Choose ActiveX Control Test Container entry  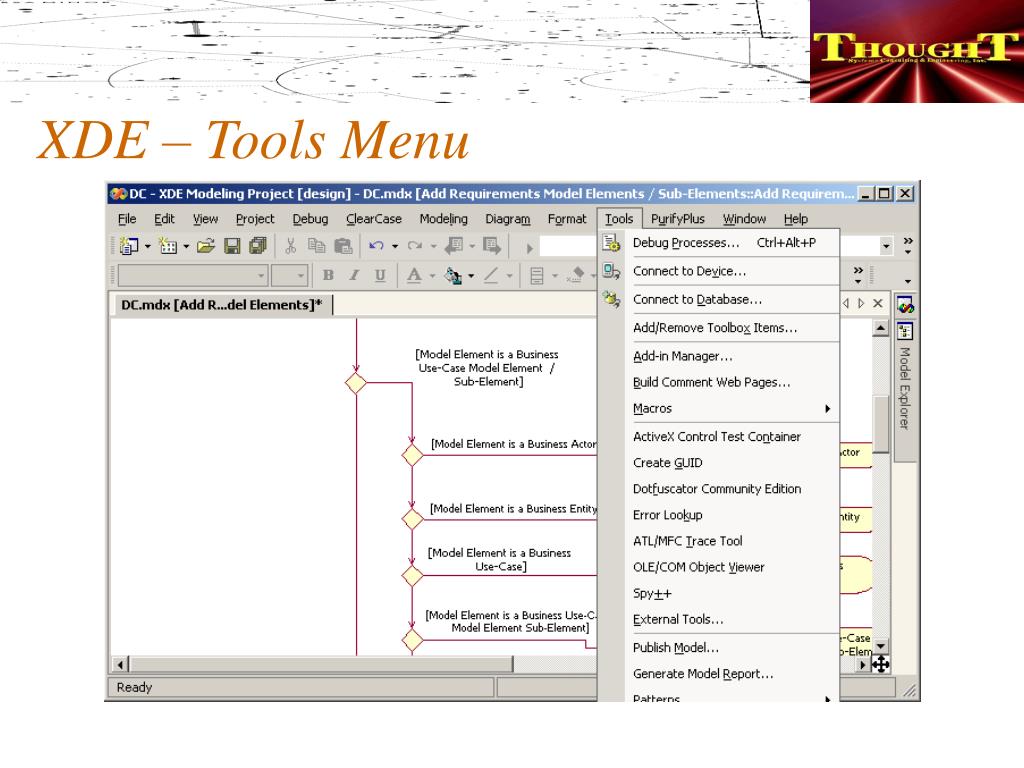[x=718, y=437]
